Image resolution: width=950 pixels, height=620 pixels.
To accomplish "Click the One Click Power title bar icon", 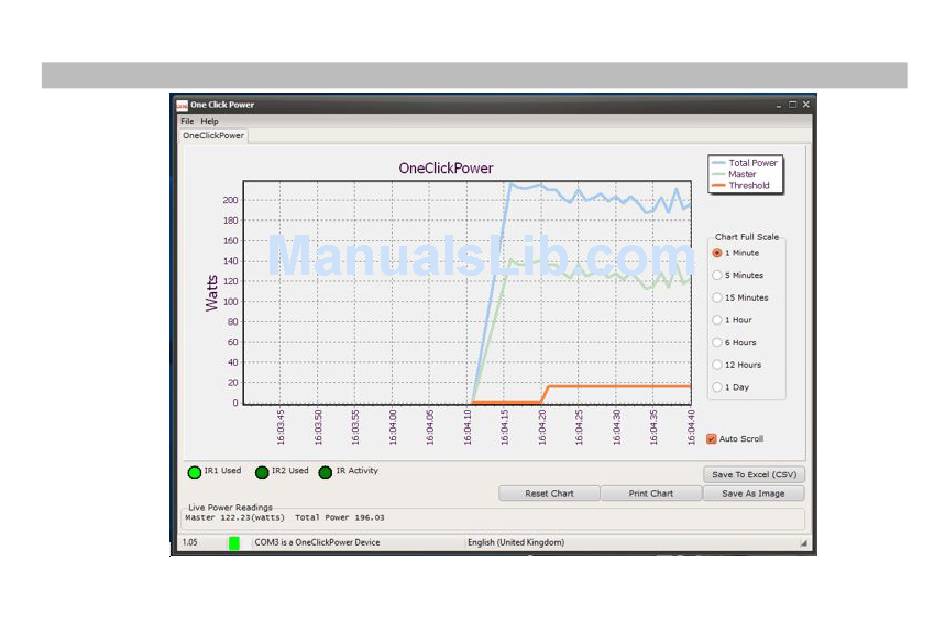I will [x=182, y=104].
